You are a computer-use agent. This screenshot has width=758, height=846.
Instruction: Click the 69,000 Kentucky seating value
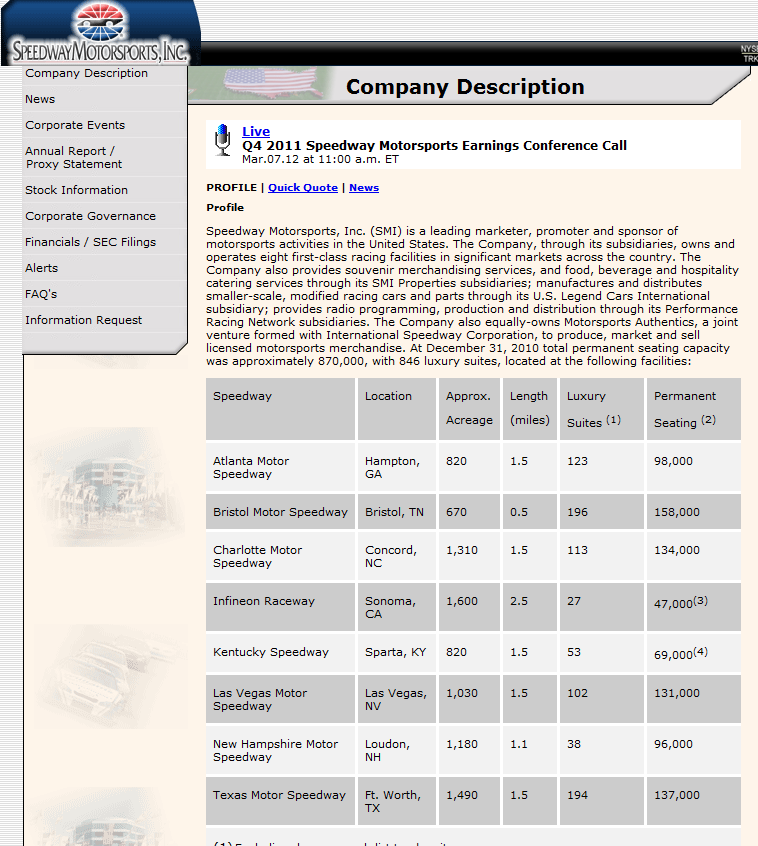tap(681, 653)
